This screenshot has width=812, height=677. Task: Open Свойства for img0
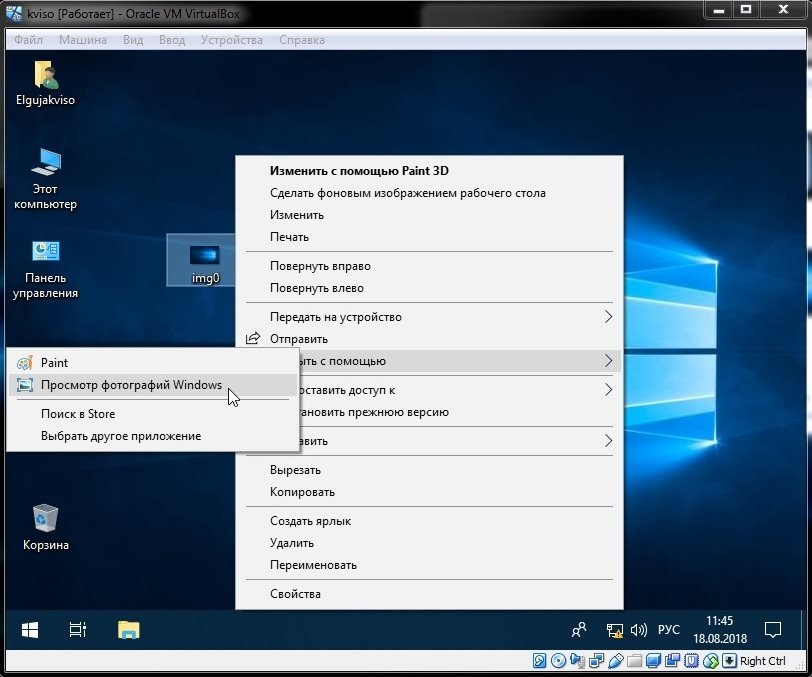tap(429, 594)
